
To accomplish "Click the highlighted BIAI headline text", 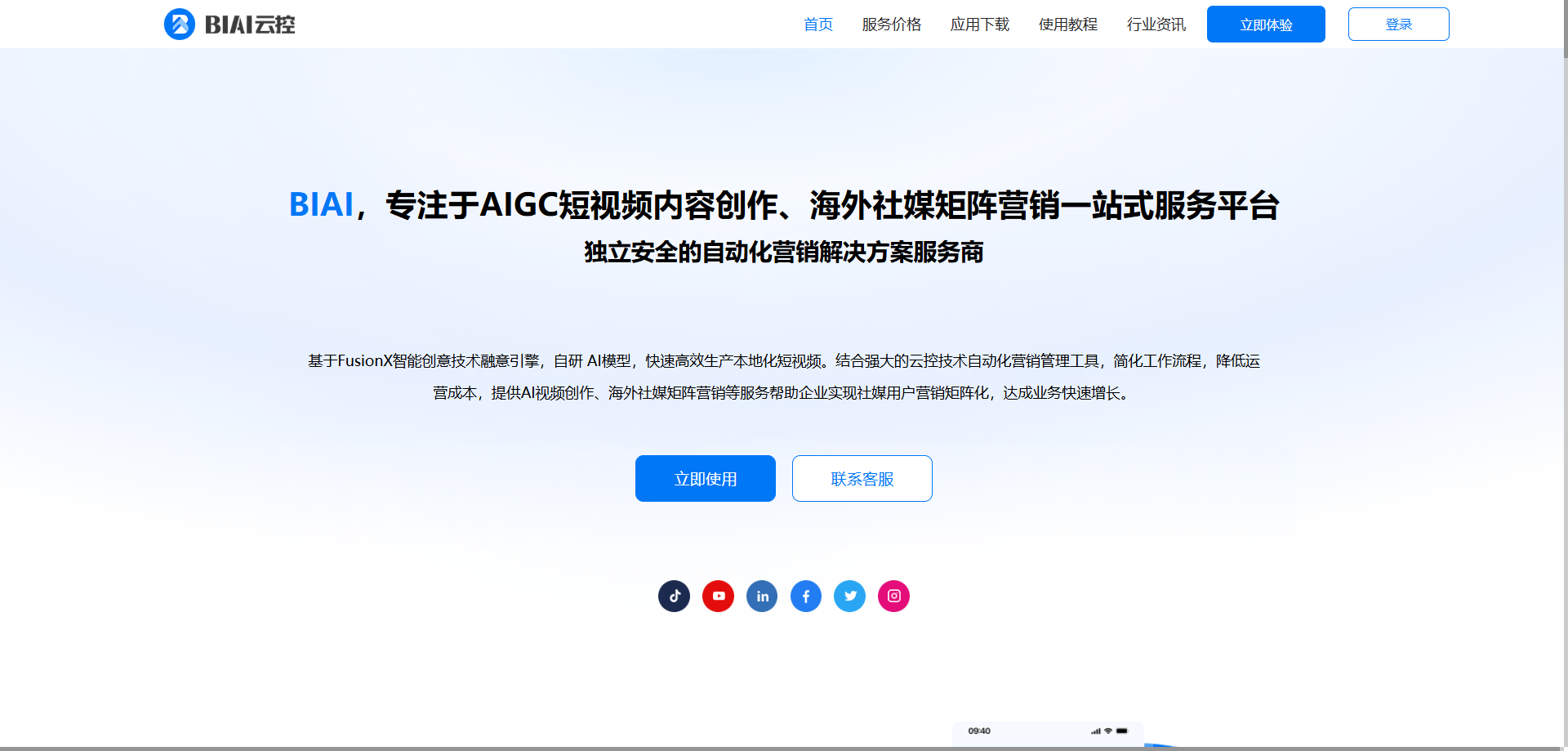I will (322, 206).
